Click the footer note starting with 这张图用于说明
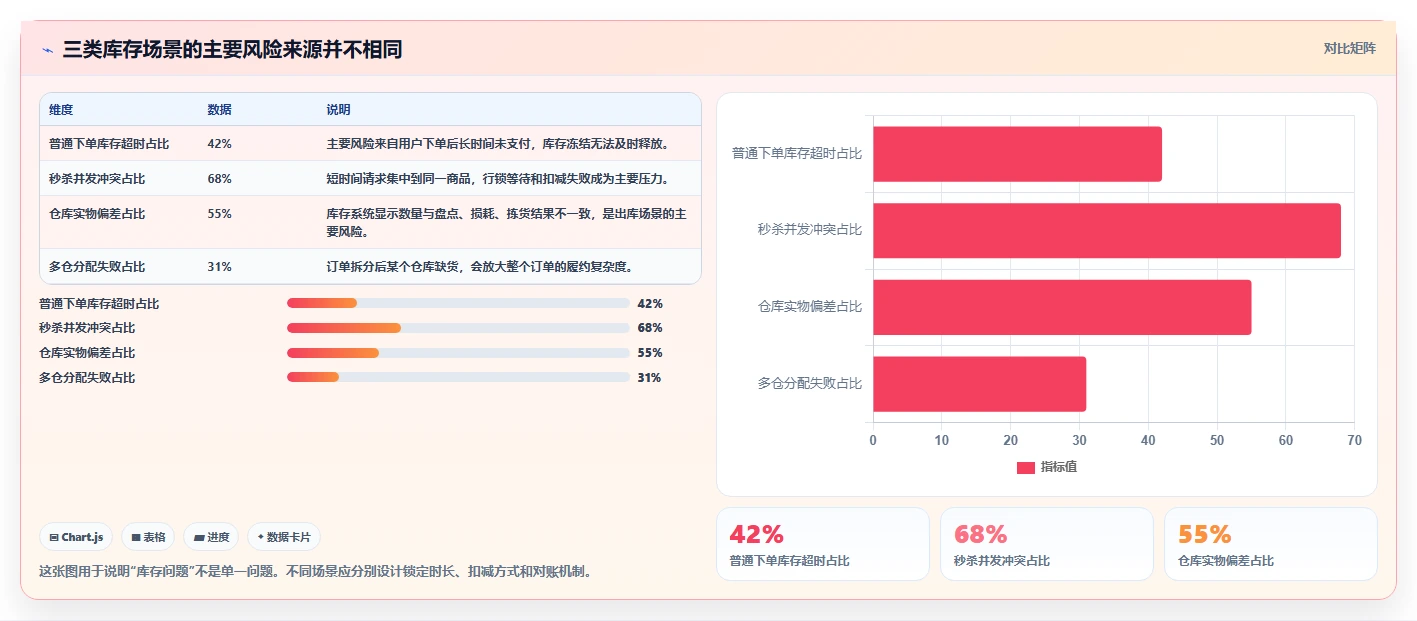The width and height of the screenshot is (1417, 621). (315, 572)
